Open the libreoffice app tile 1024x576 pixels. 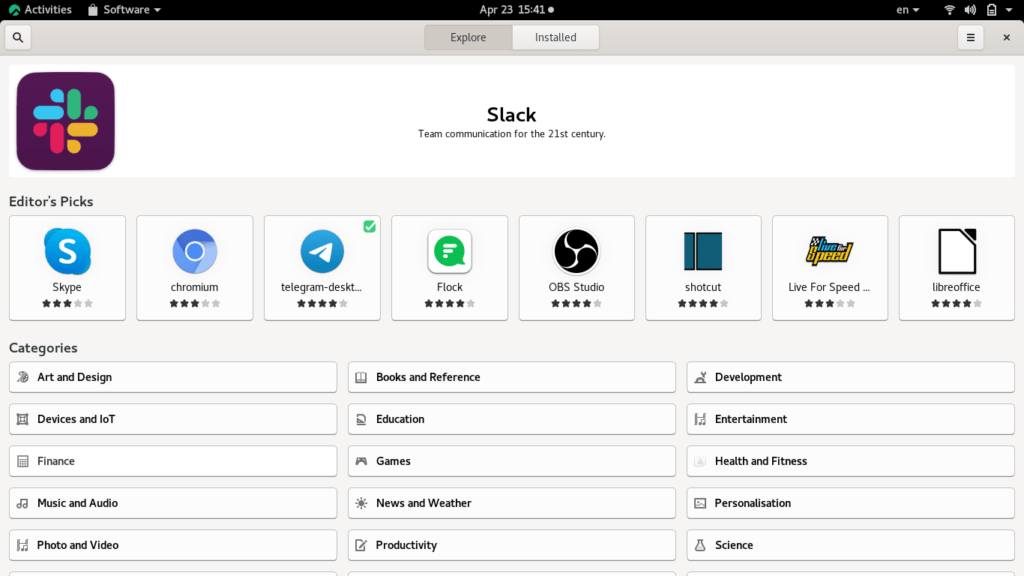pyautogui.click(x=957, y=268)
